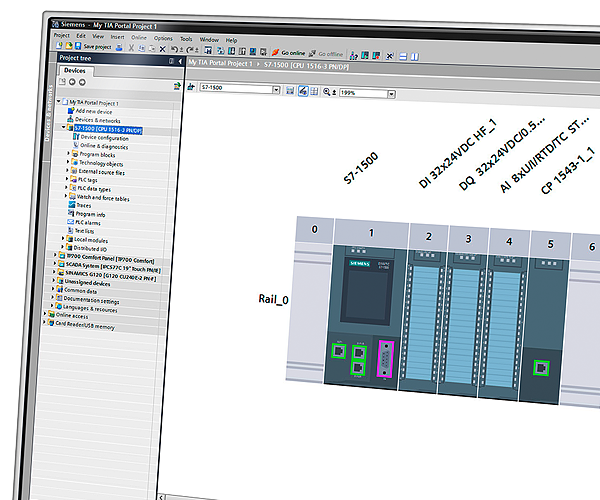Click the Delete X icon in toolbar

click(162, 49)
